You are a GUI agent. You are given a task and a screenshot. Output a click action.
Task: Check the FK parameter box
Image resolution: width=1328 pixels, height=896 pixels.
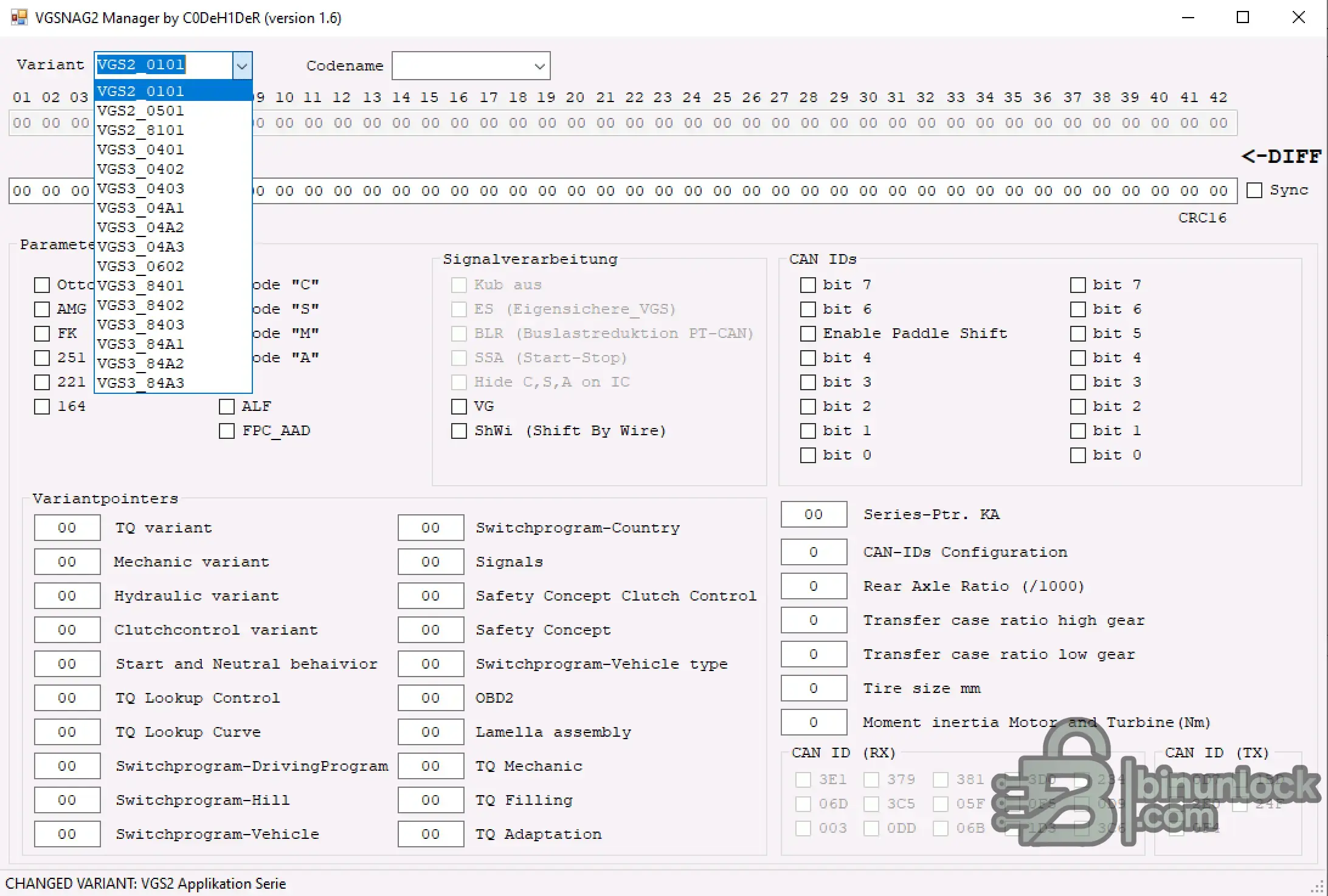pos(42,334)
